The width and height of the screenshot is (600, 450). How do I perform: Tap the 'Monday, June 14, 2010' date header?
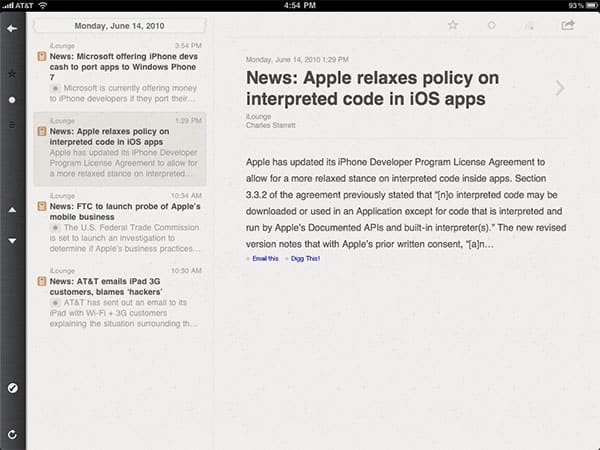point(119,26)
